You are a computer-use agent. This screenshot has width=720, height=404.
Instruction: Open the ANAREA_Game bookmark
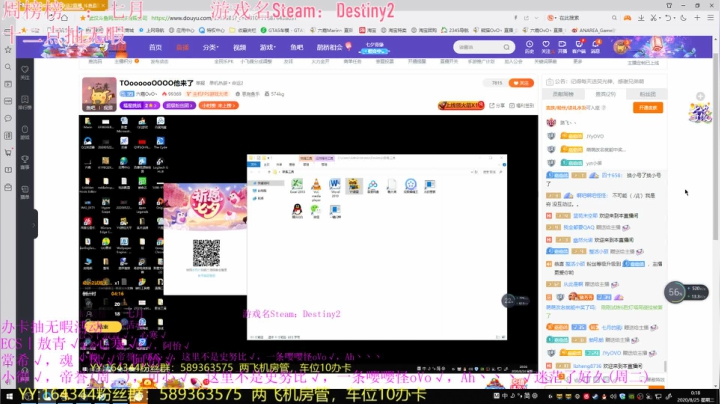(x=593, y=30)
